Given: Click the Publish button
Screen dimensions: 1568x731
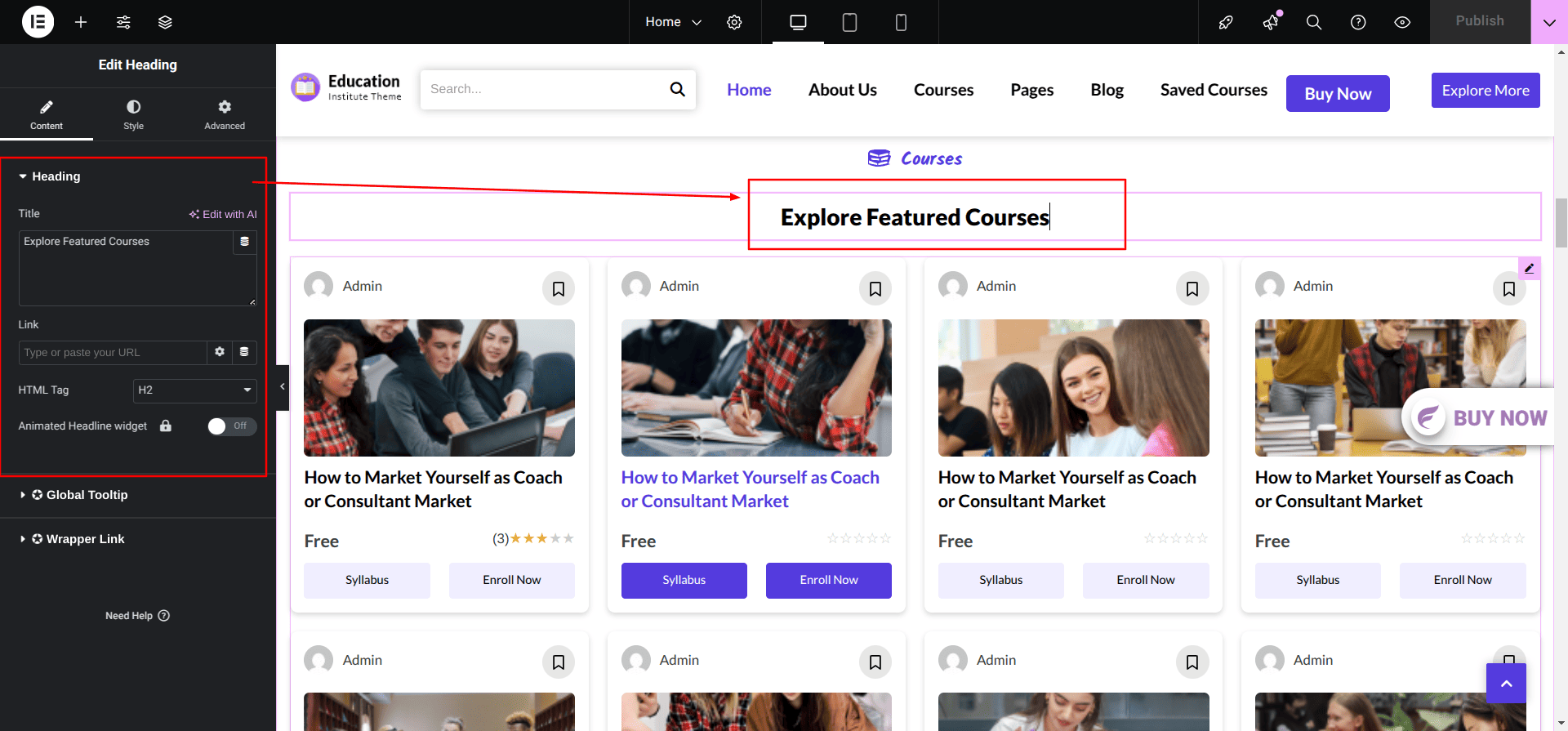Looking at the screenshot, I should (1480, 22).
